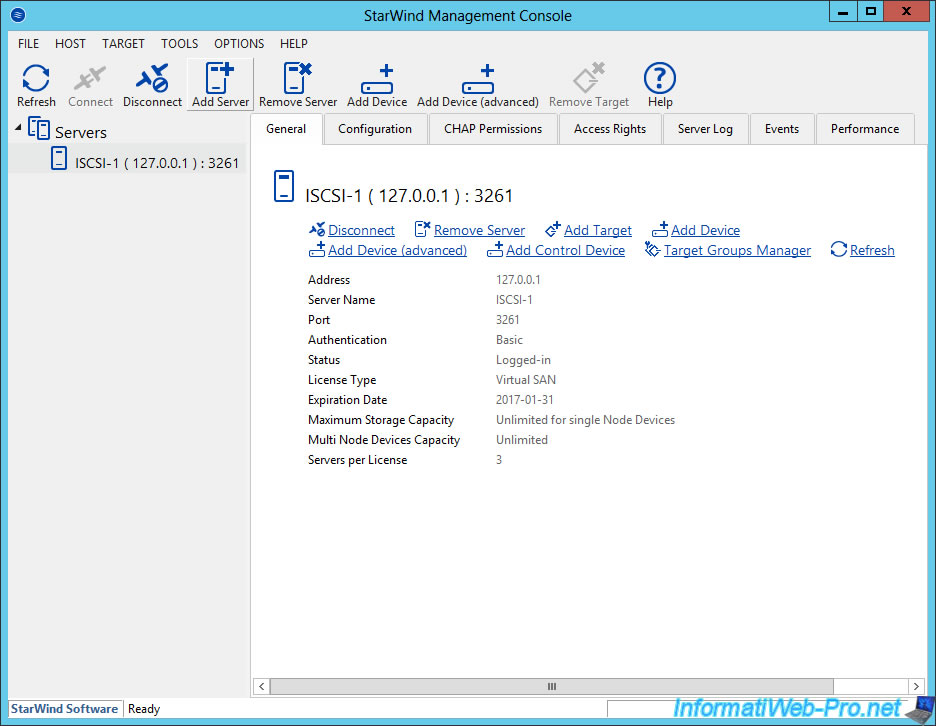
Task: Click the Remove Server link text
Action: coord(479,230)
